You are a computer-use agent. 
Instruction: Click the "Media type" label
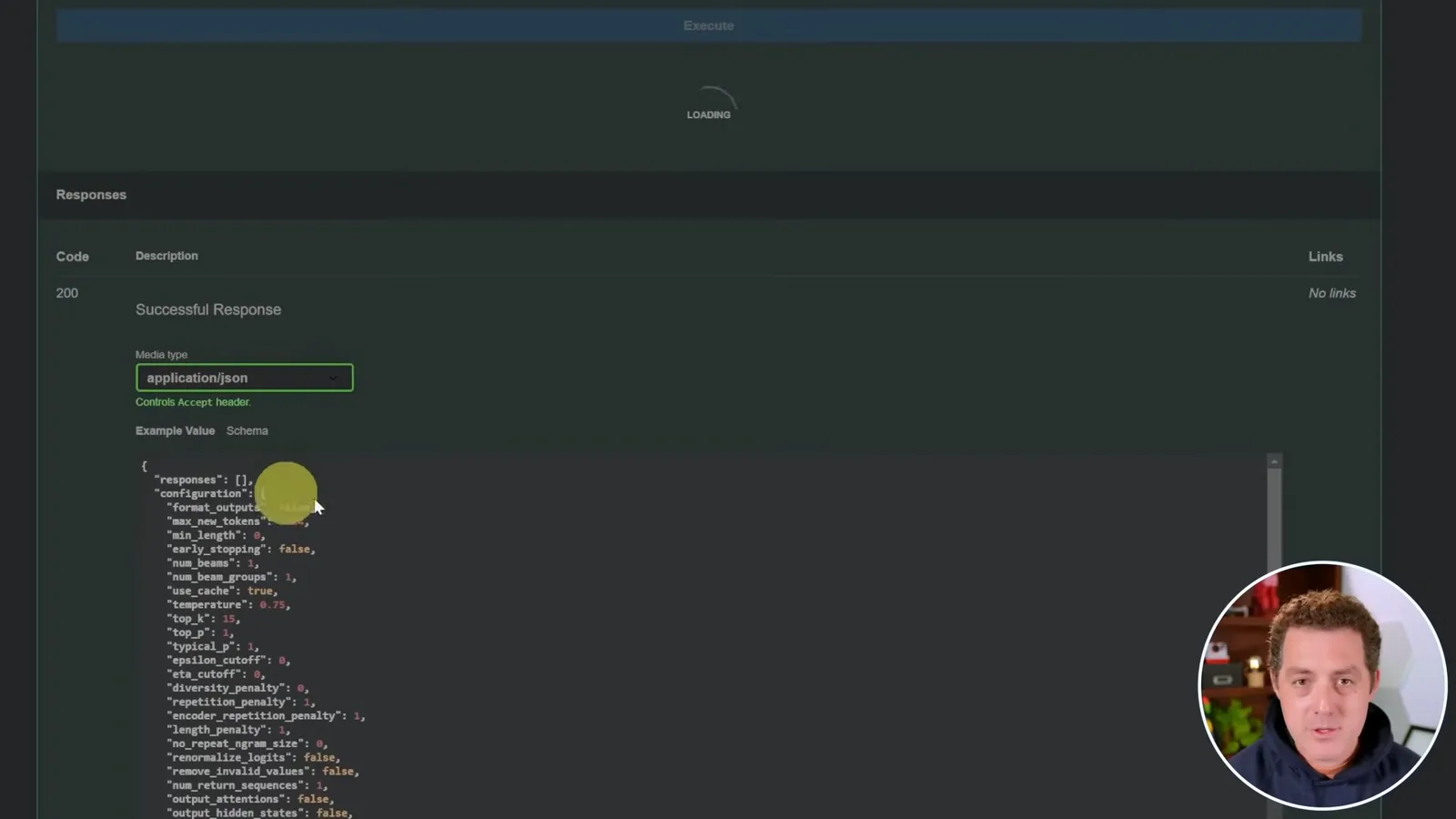pyautogui.click(x=161, y=355)
